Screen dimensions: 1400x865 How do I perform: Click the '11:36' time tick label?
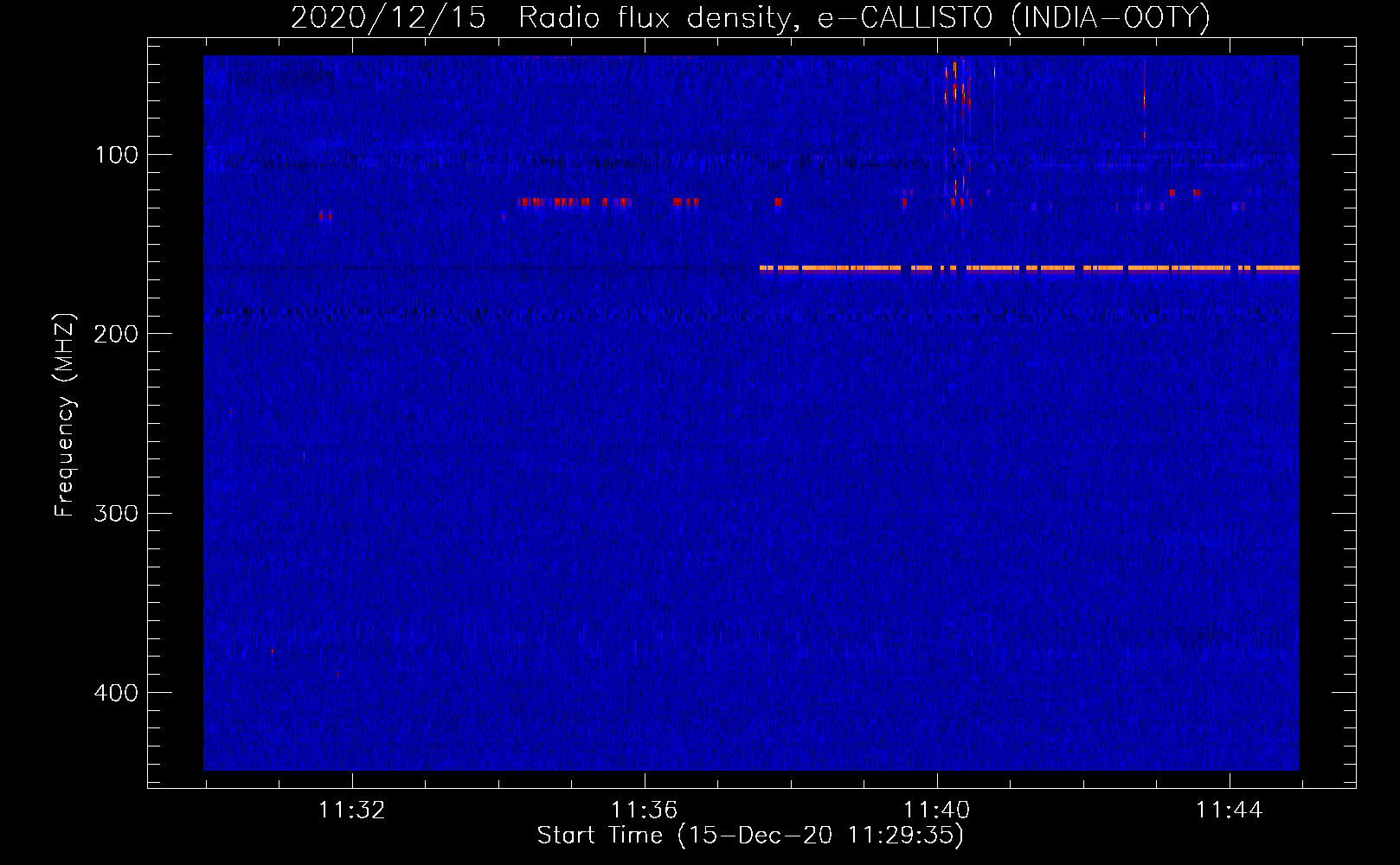[644, 811]
